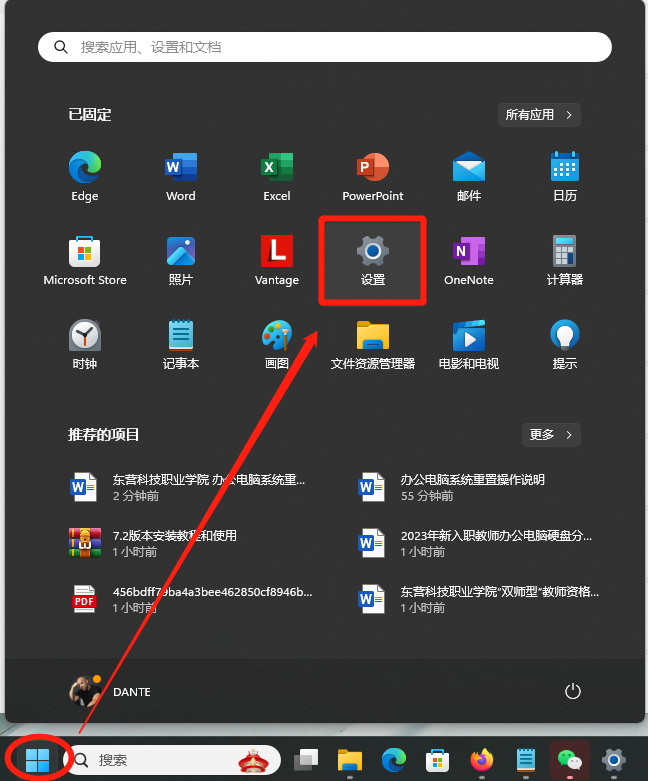Open 办公电脑系统重置操作说明 document
Screen dimensions: 648x781
click(x=452, y=487)
